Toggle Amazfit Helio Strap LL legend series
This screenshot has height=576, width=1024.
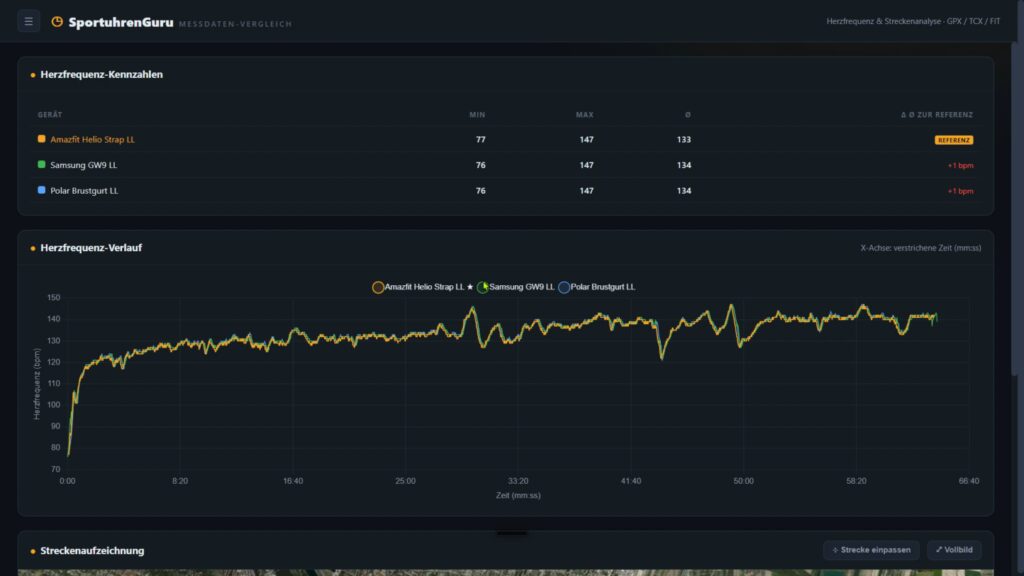[x=423, y=287]
